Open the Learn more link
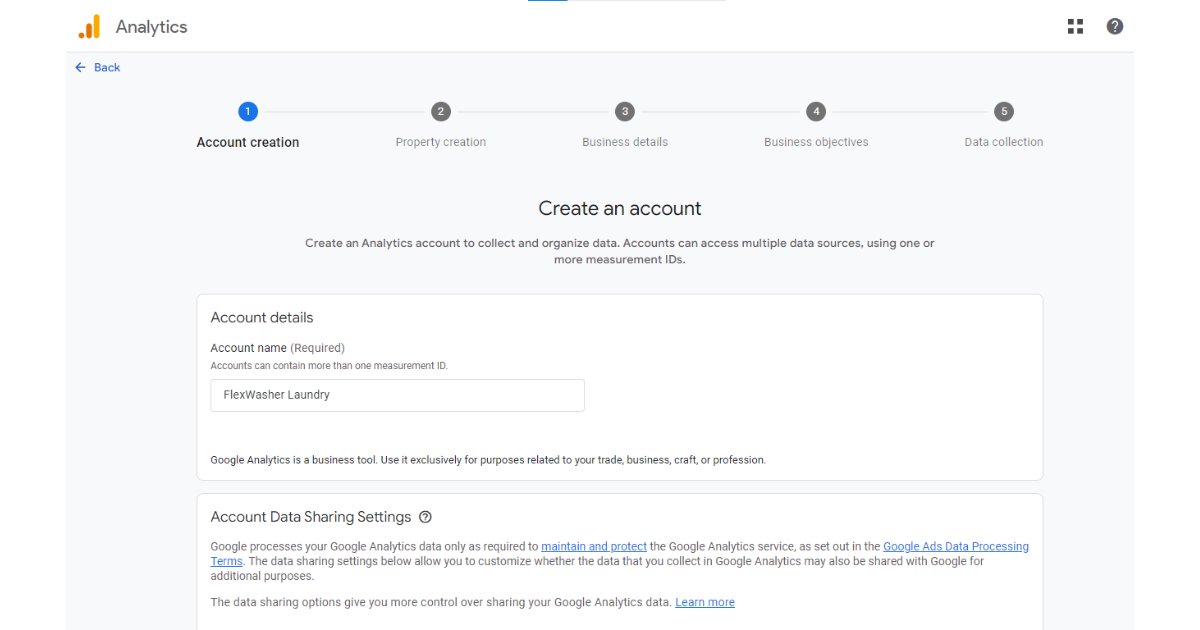The height and width of the screenshot is (630, 1200). pos(705,602)
